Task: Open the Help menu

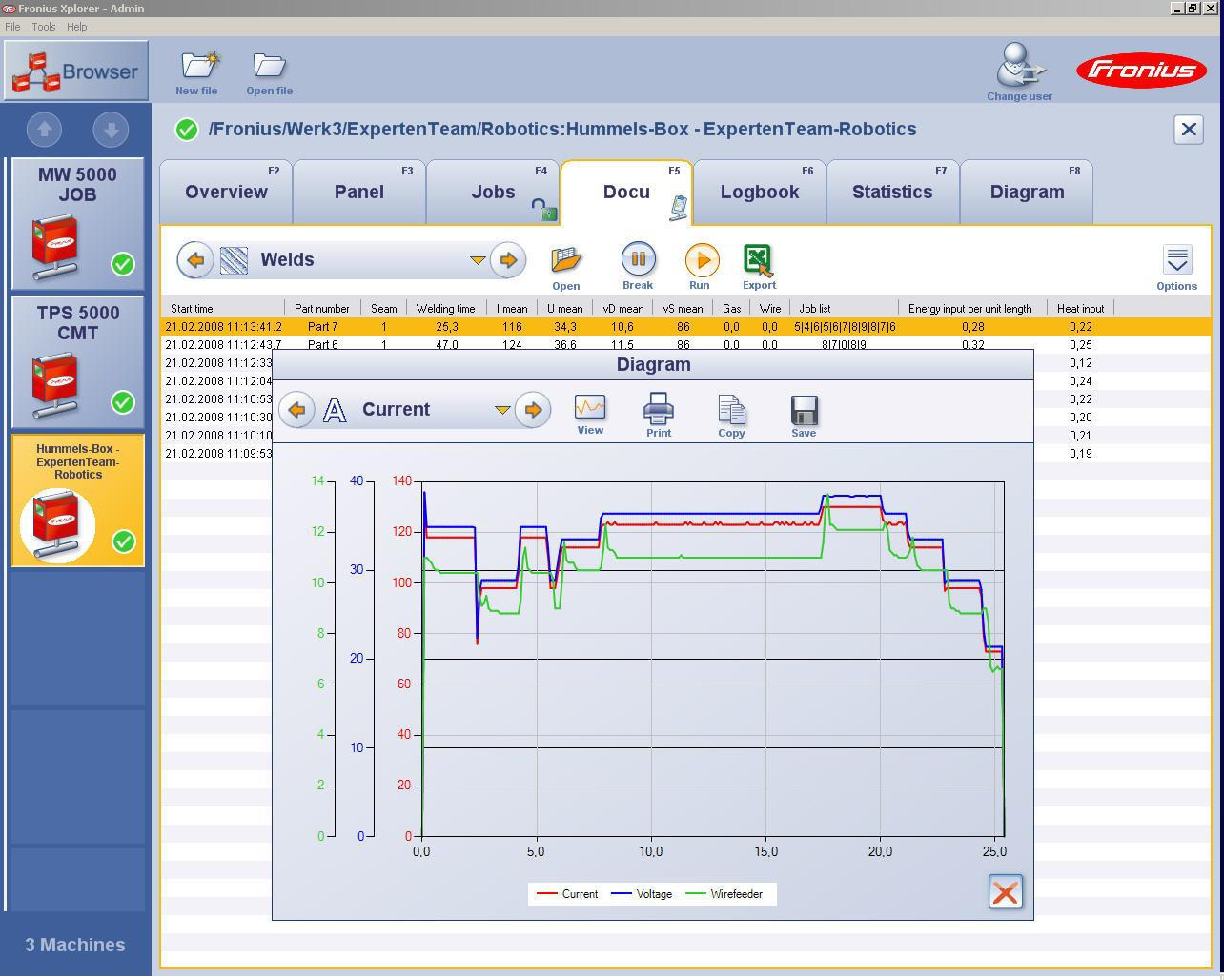Action: [x=77, y=27]
